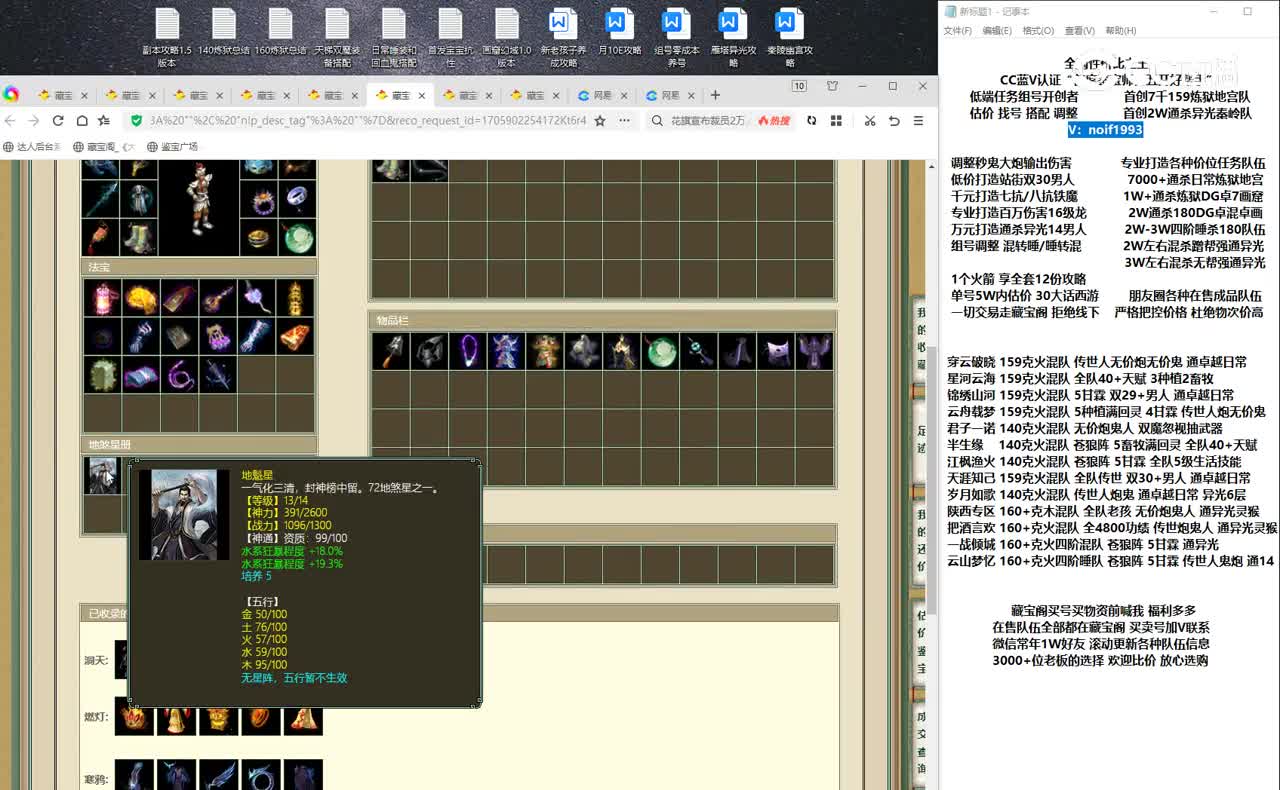Select the purple necklace in 物品栏

[468, 352]
